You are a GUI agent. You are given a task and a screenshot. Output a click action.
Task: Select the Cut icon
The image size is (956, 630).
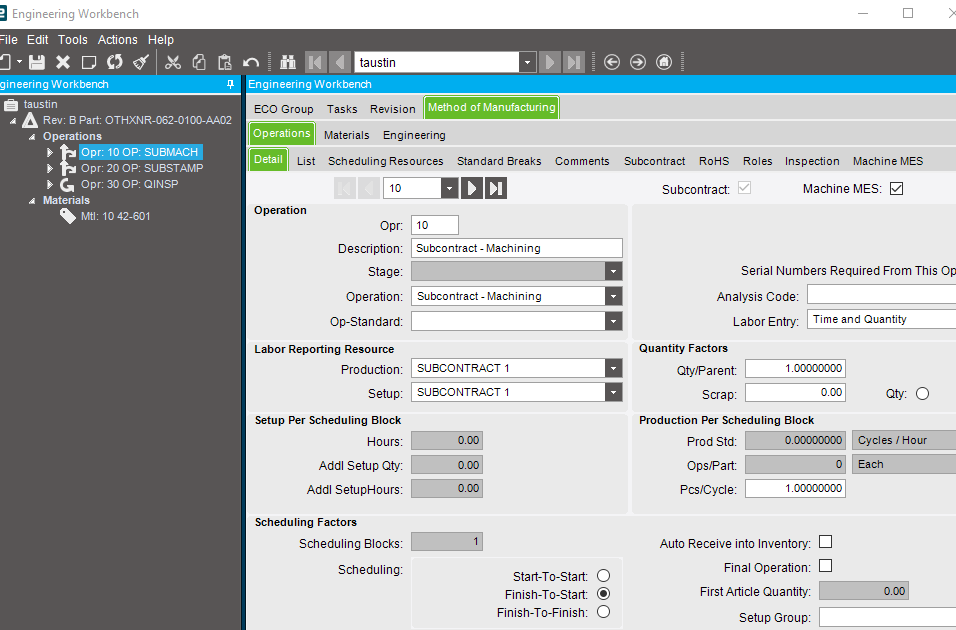point(172,62)
